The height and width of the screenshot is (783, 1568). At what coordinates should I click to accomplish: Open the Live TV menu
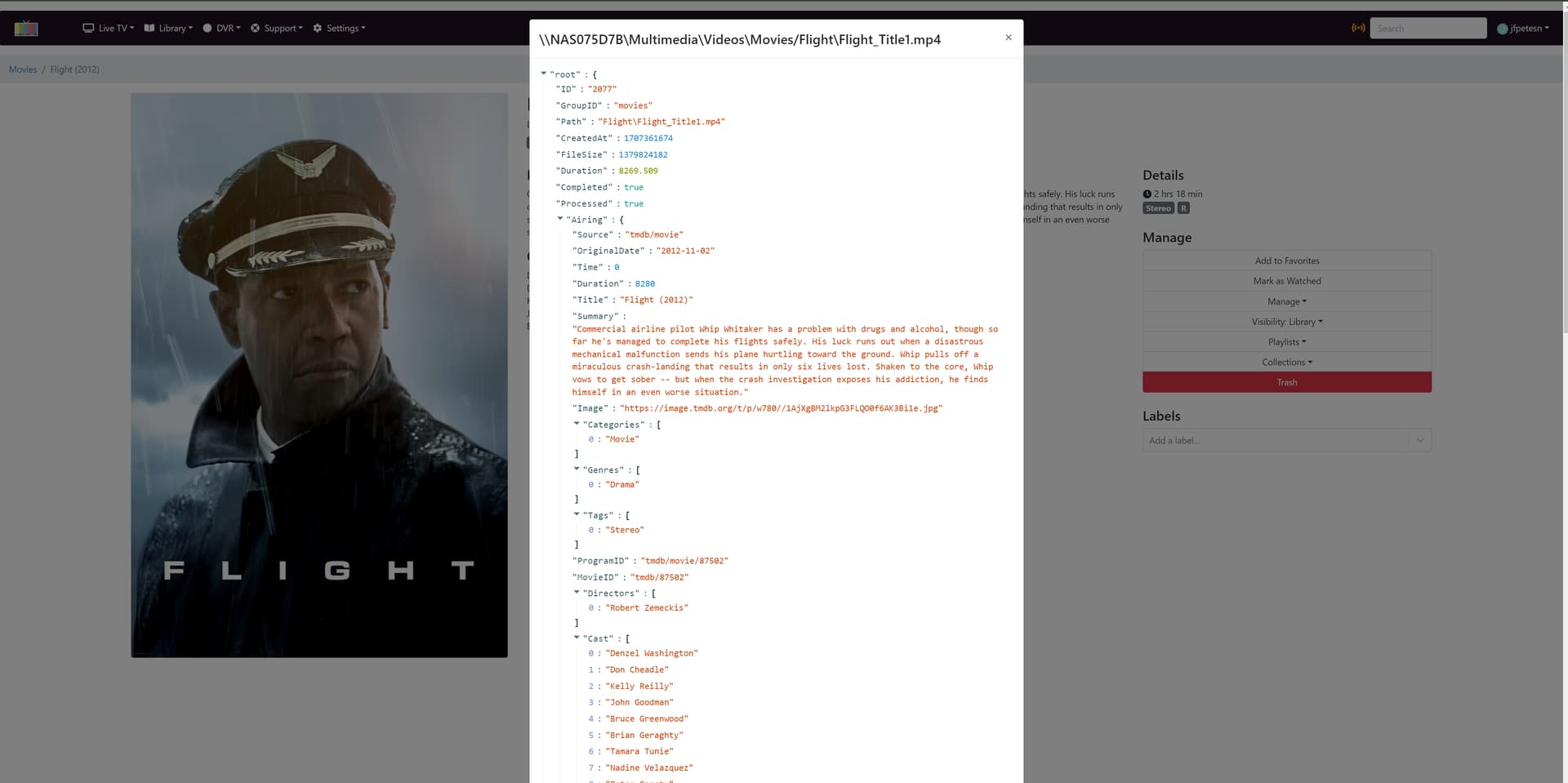[109, 29]
